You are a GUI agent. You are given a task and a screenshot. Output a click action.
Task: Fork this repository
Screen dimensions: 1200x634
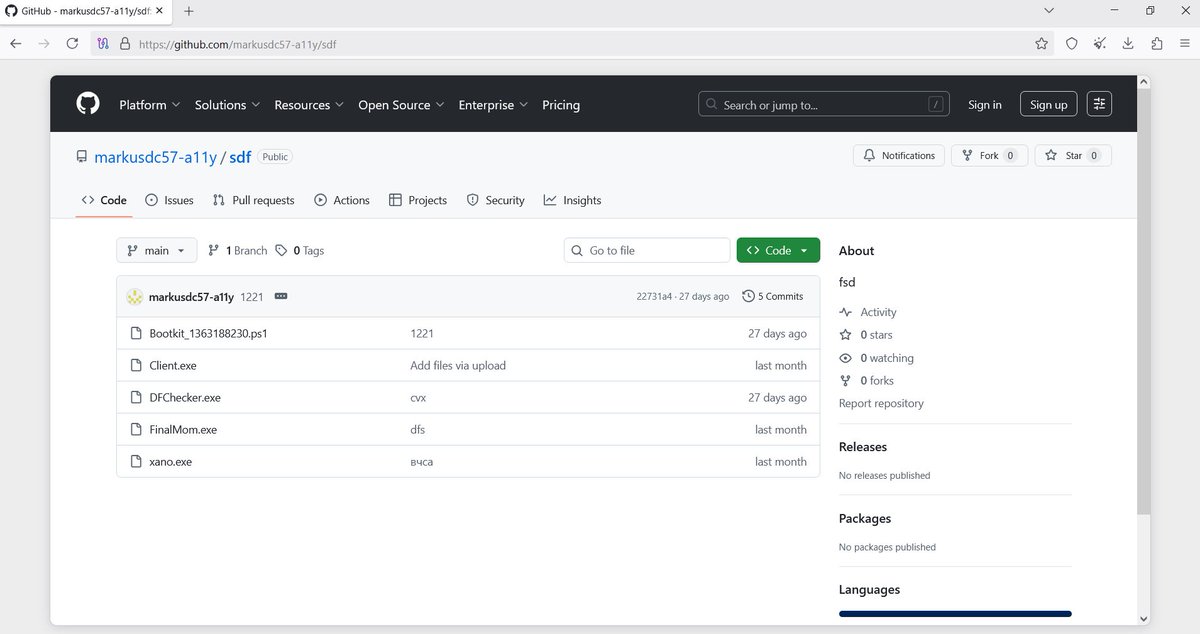pyautogui.click(x=990, y=156)
